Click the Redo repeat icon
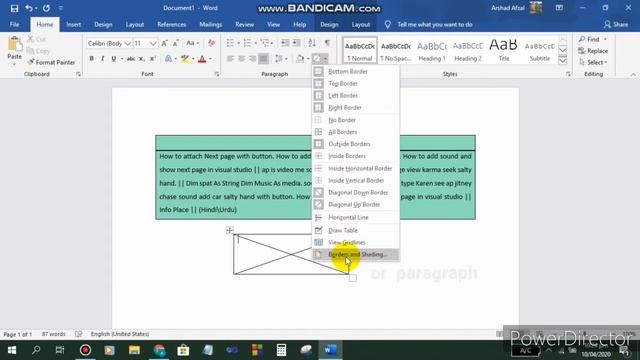 point(46,8)
